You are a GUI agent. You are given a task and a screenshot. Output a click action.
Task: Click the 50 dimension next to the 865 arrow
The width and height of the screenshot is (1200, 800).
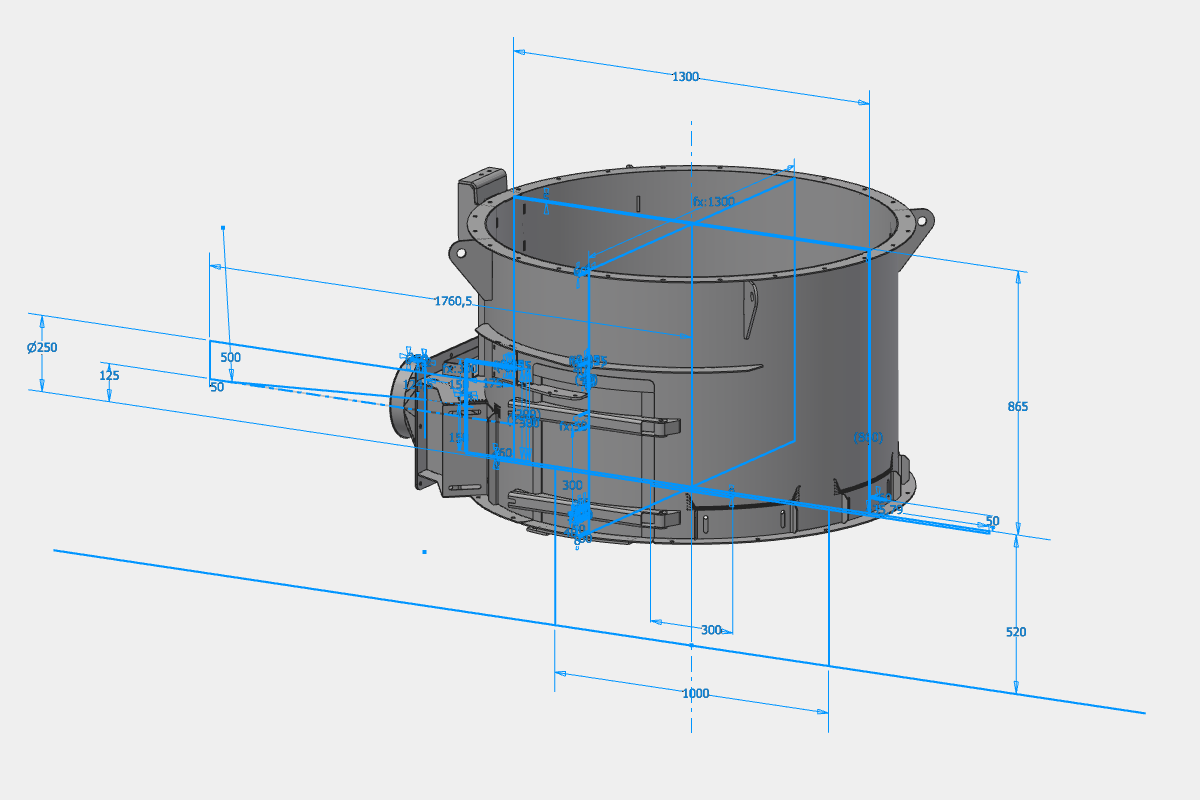click(992, 521)
